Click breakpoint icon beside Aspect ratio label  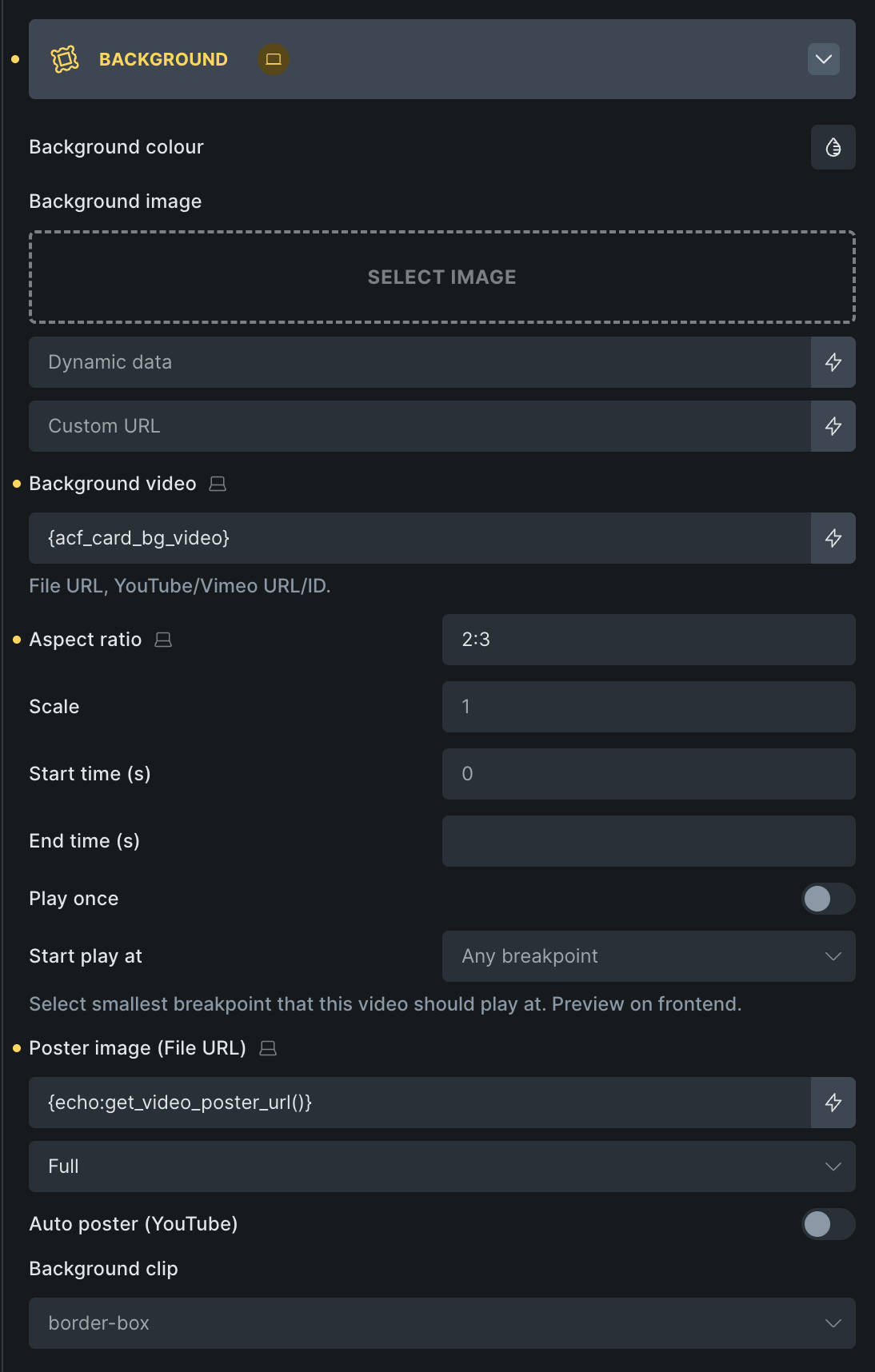(x=163, y=640)
